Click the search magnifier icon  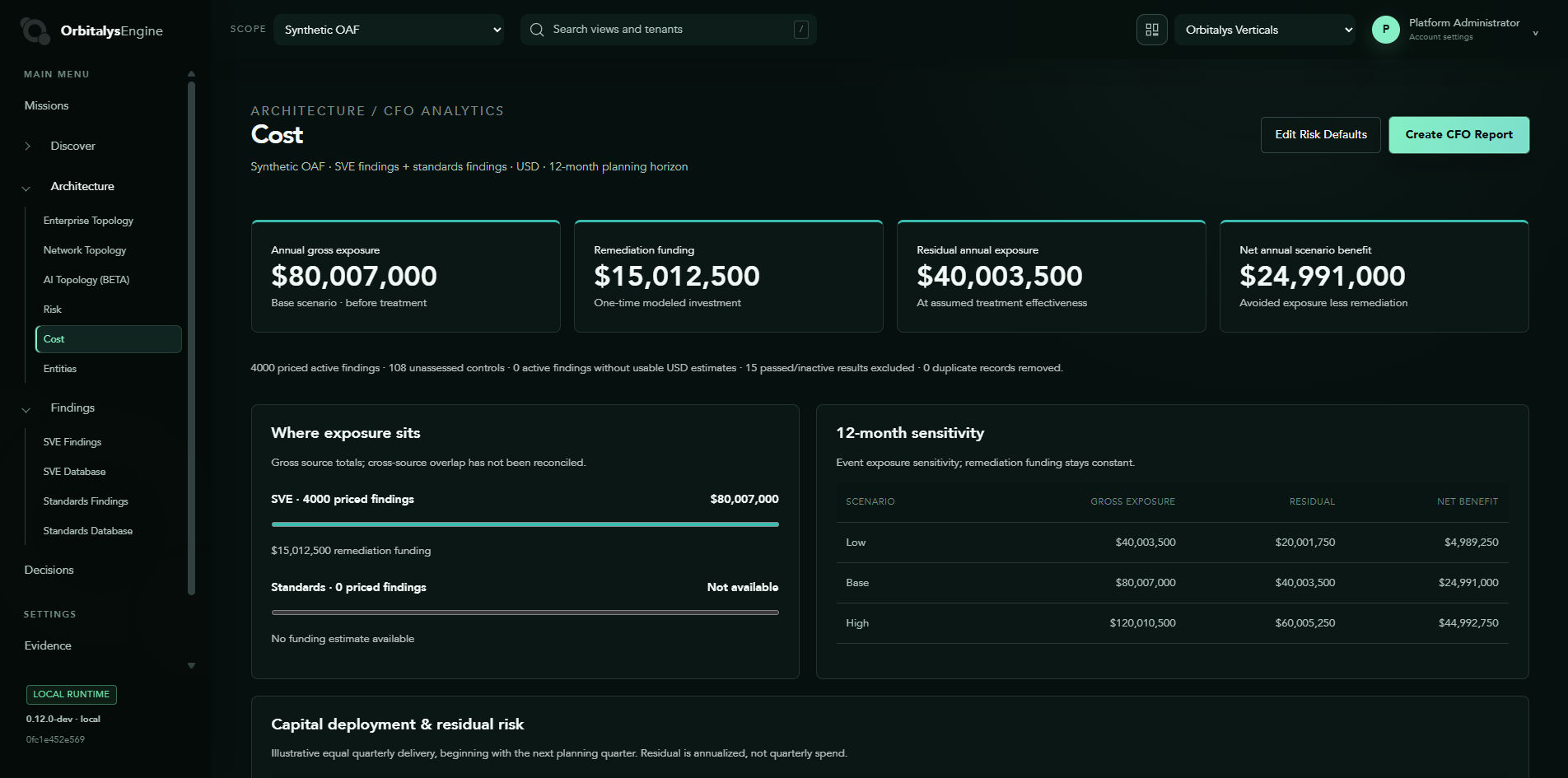pos(537,30)
